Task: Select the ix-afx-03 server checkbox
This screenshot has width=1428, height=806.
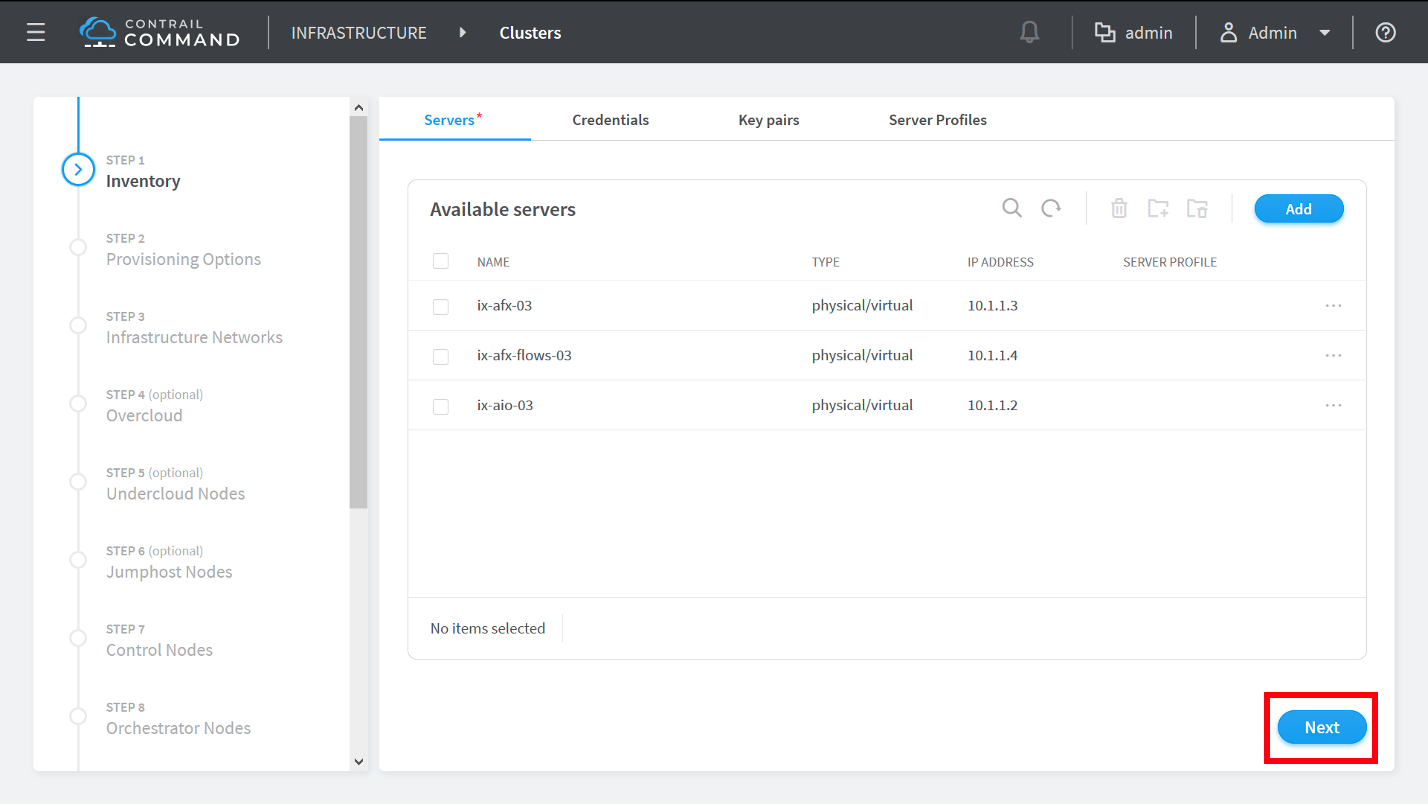Action: point(441,306)
